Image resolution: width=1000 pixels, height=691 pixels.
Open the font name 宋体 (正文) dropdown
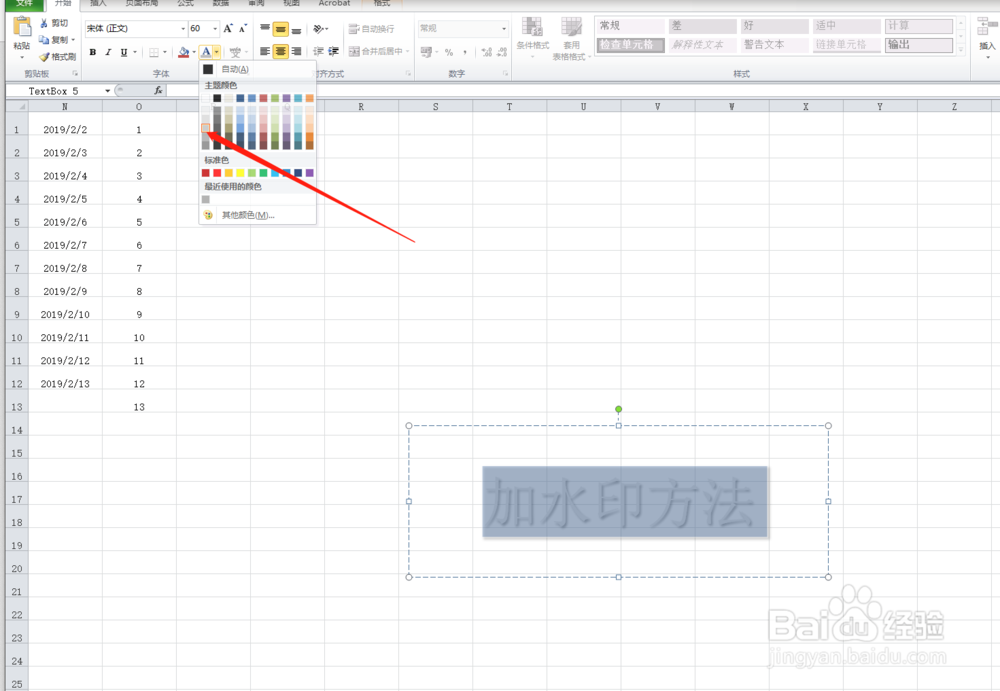point(183,29)
